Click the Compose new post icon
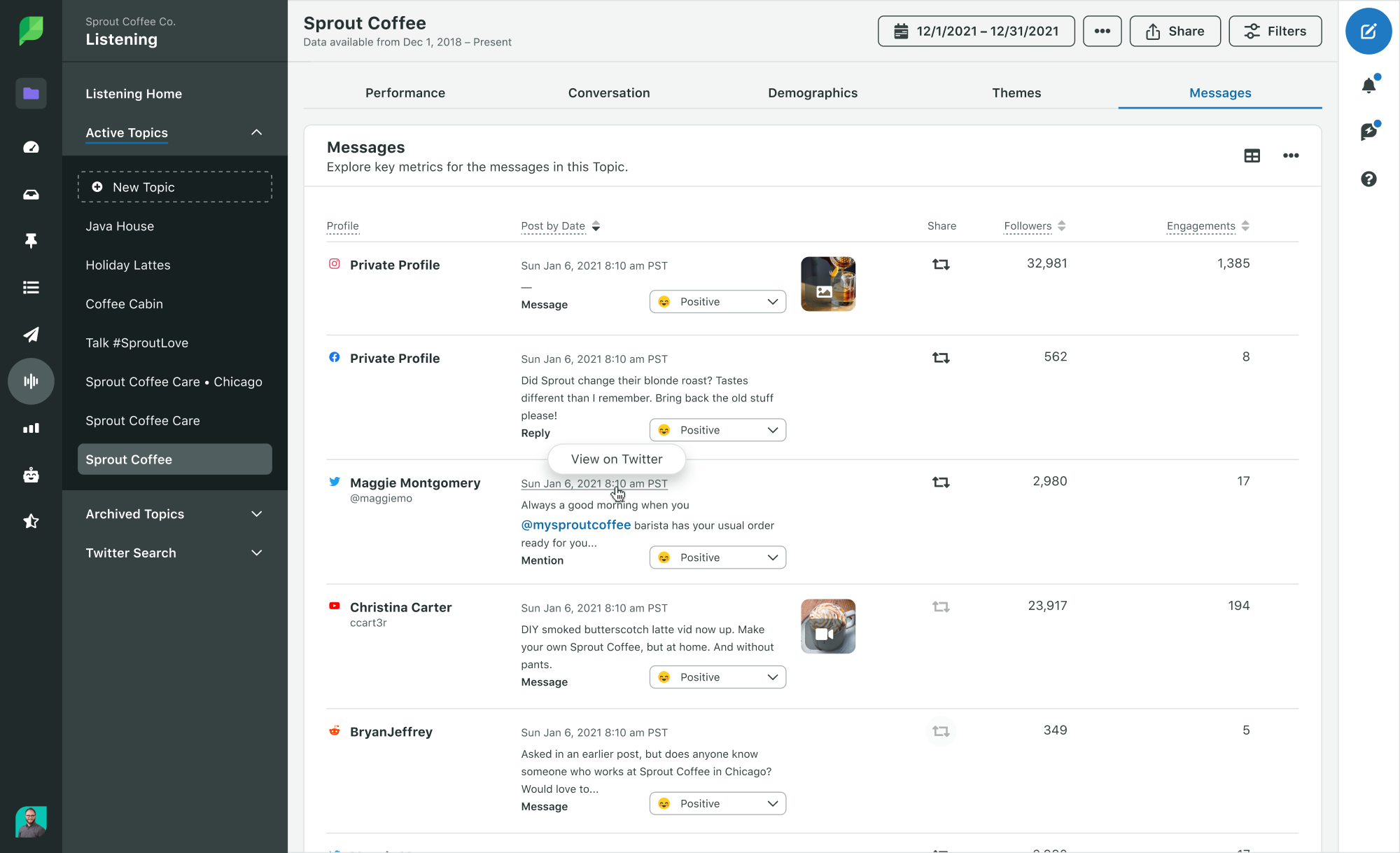 point(1368,32)
